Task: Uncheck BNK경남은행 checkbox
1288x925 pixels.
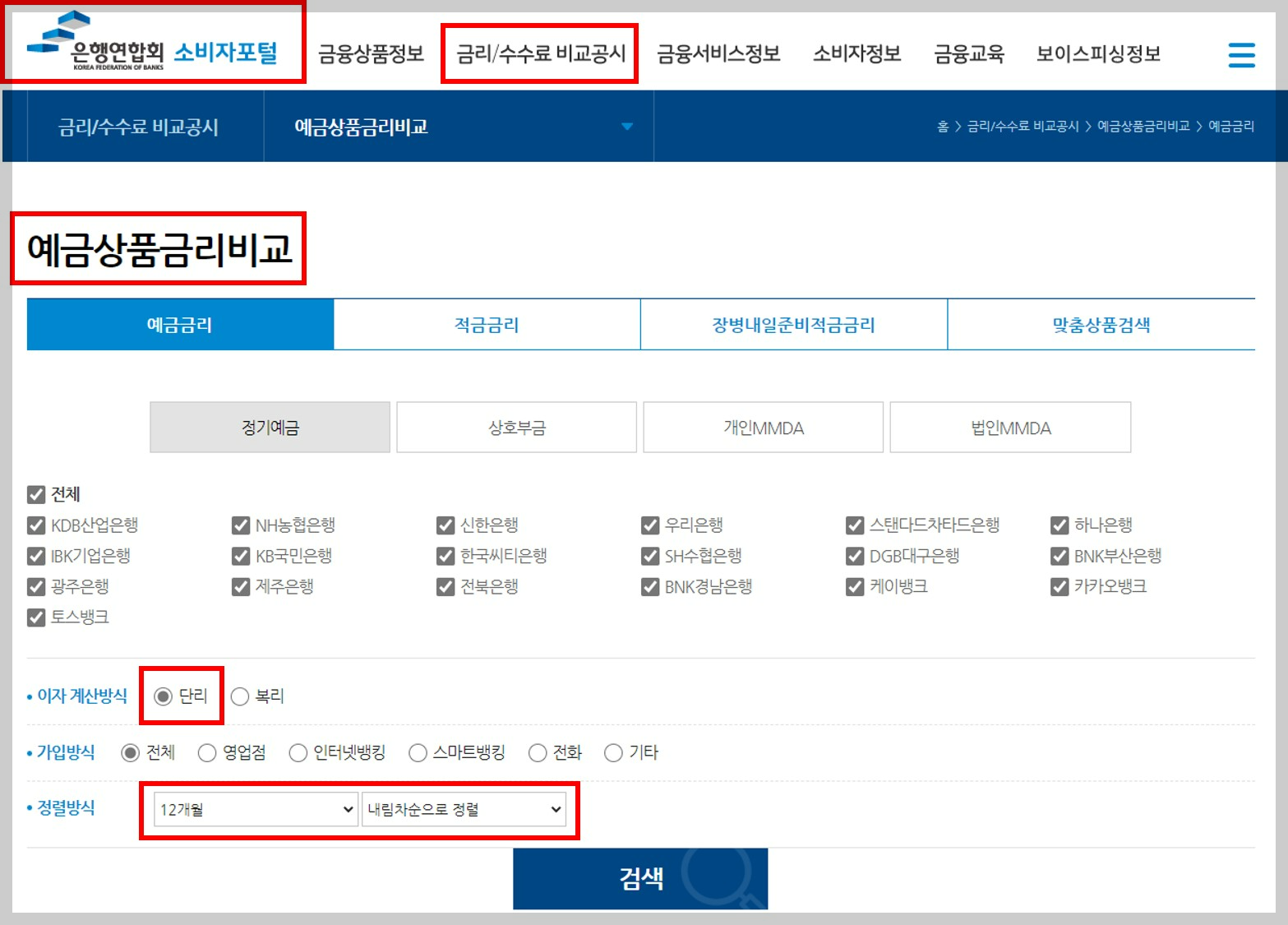Action: pyautogui.click(x=650, y=586)
